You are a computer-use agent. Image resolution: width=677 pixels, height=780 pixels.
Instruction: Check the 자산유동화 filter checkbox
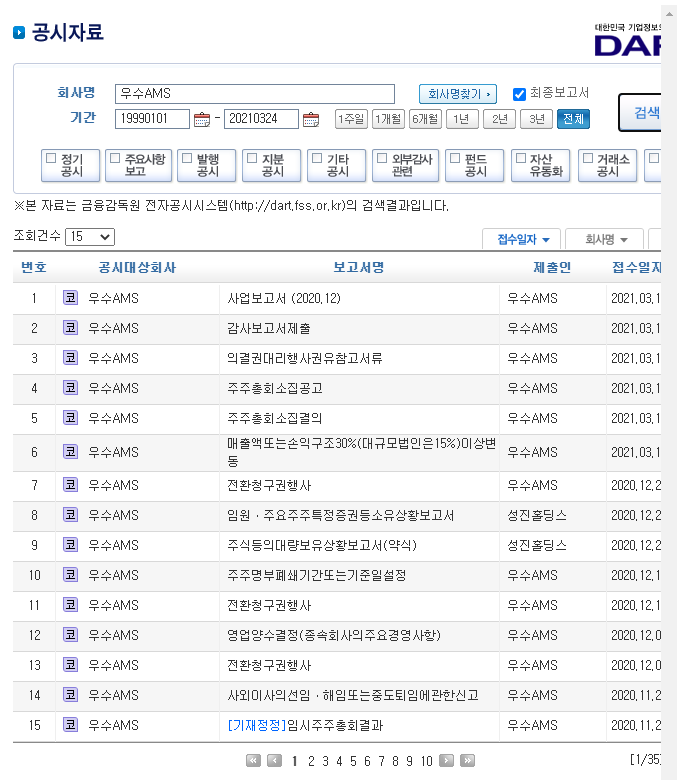[x=521, y=158]
